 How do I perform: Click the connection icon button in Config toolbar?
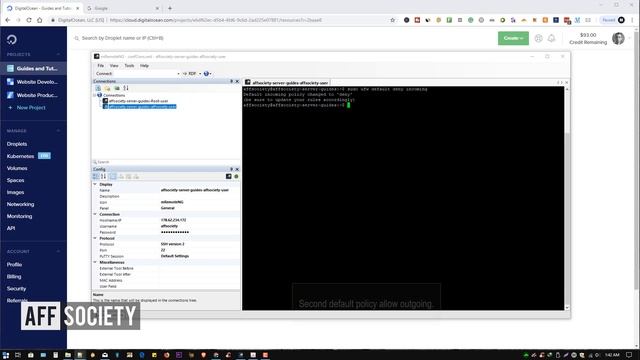pos(229,177)
